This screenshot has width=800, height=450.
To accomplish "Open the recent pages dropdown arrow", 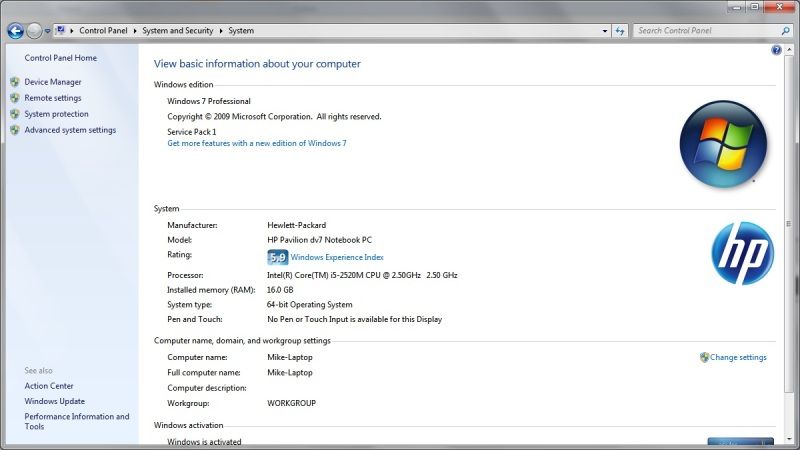I will click(x=47, y=31).
